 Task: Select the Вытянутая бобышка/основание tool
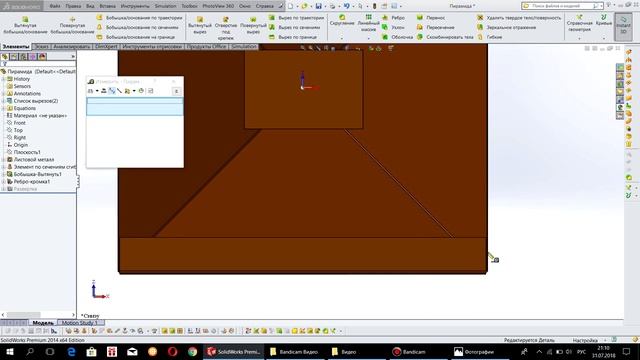point(25,25)
